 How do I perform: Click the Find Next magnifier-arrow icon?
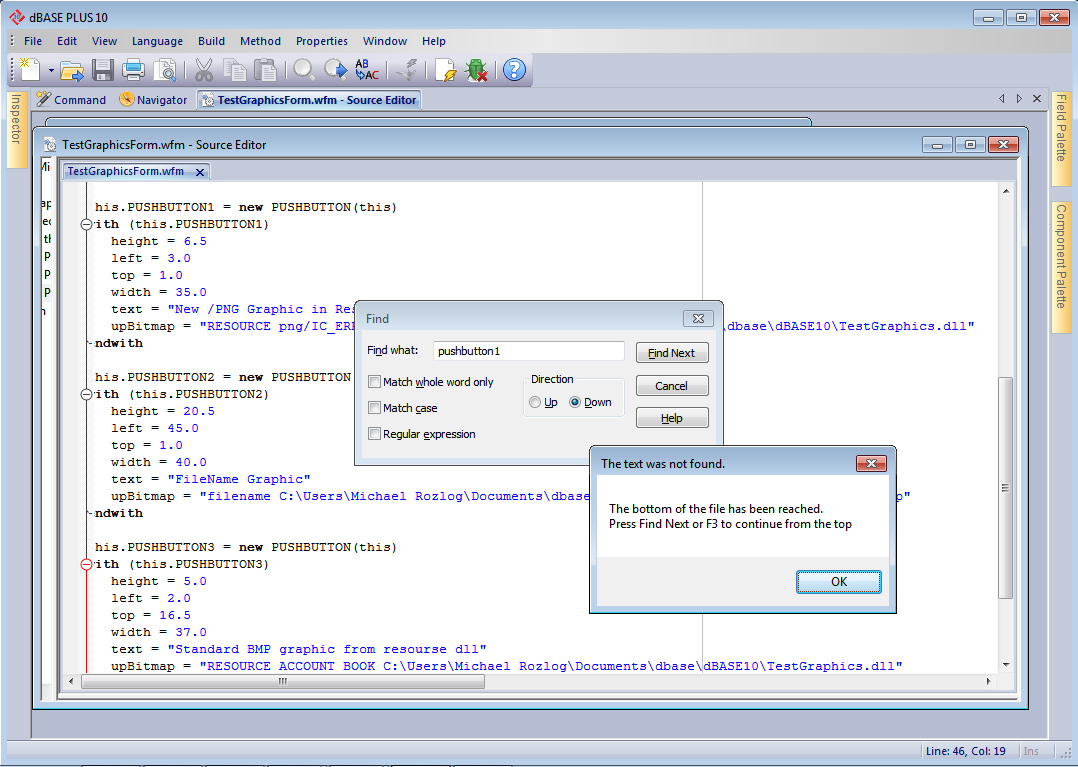click(x=336, y=70)
